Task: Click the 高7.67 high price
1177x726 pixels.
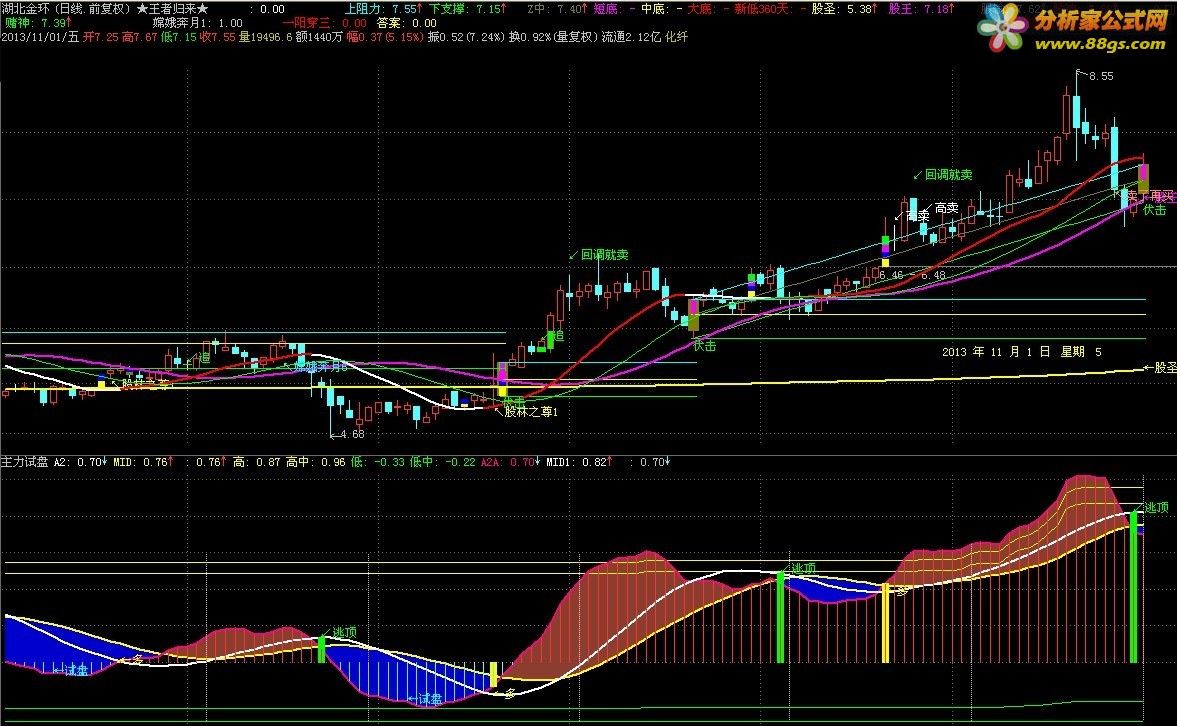Action: [x=140, y=37]
